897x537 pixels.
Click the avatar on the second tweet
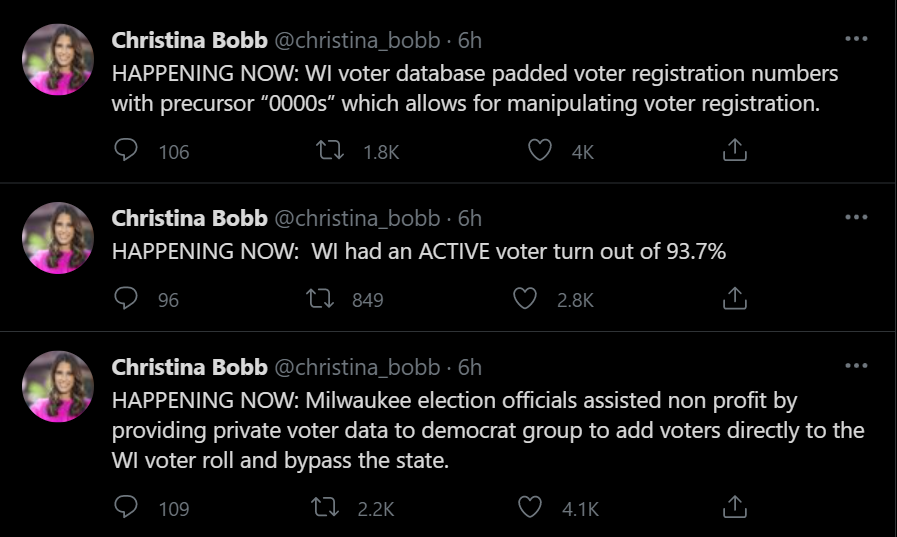pyautogui.click(x=58, y=238)
